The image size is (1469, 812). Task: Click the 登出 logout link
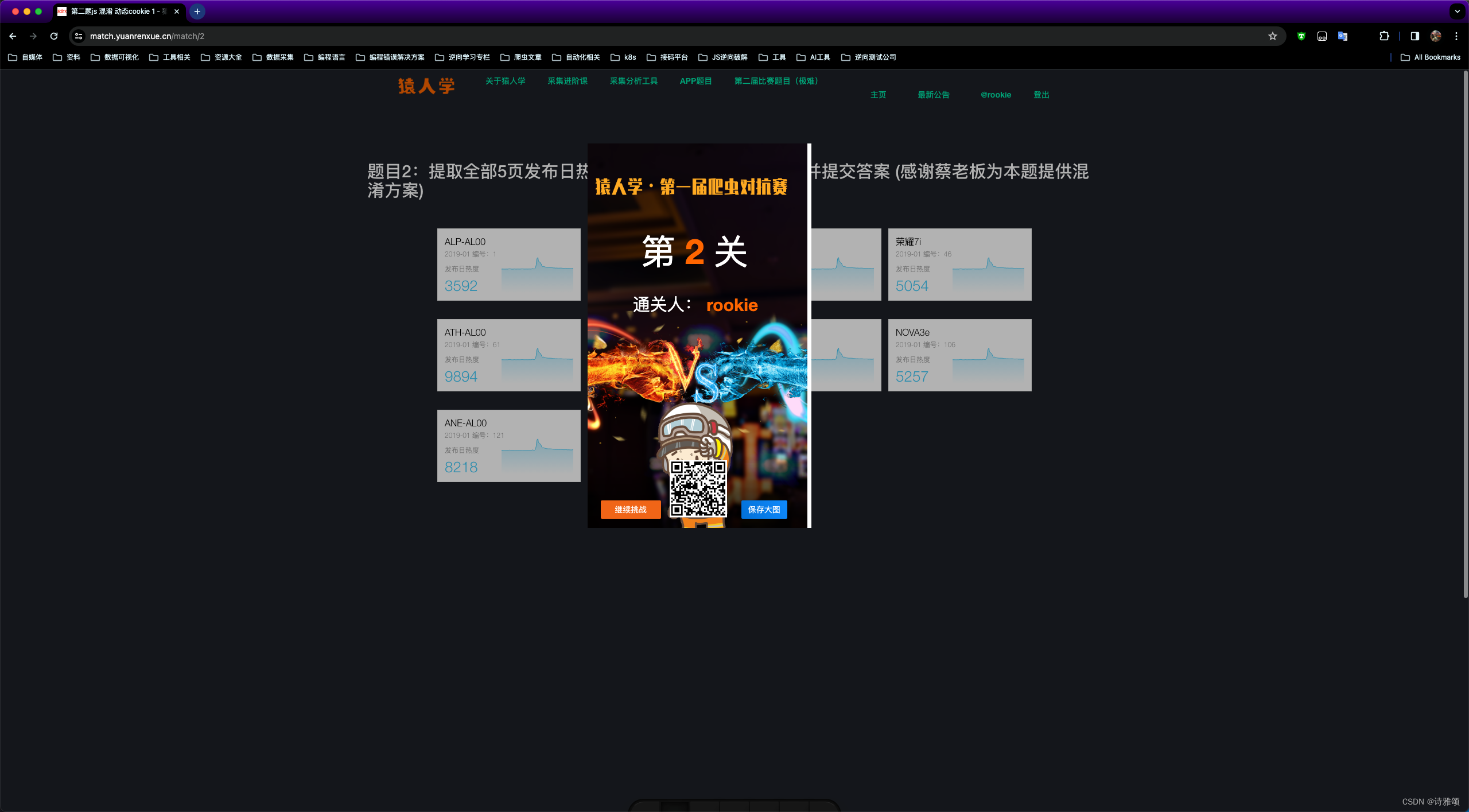[x=1041, y=95]
